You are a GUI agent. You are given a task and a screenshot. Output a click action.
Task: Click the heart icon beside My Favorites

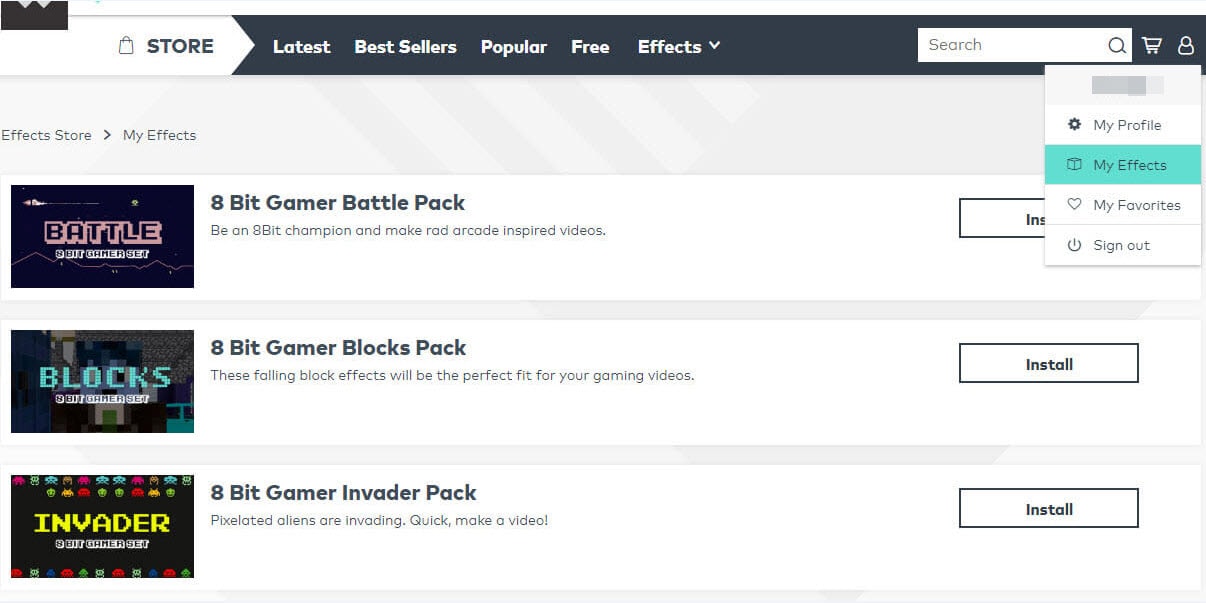click(x=1074, y=205)
